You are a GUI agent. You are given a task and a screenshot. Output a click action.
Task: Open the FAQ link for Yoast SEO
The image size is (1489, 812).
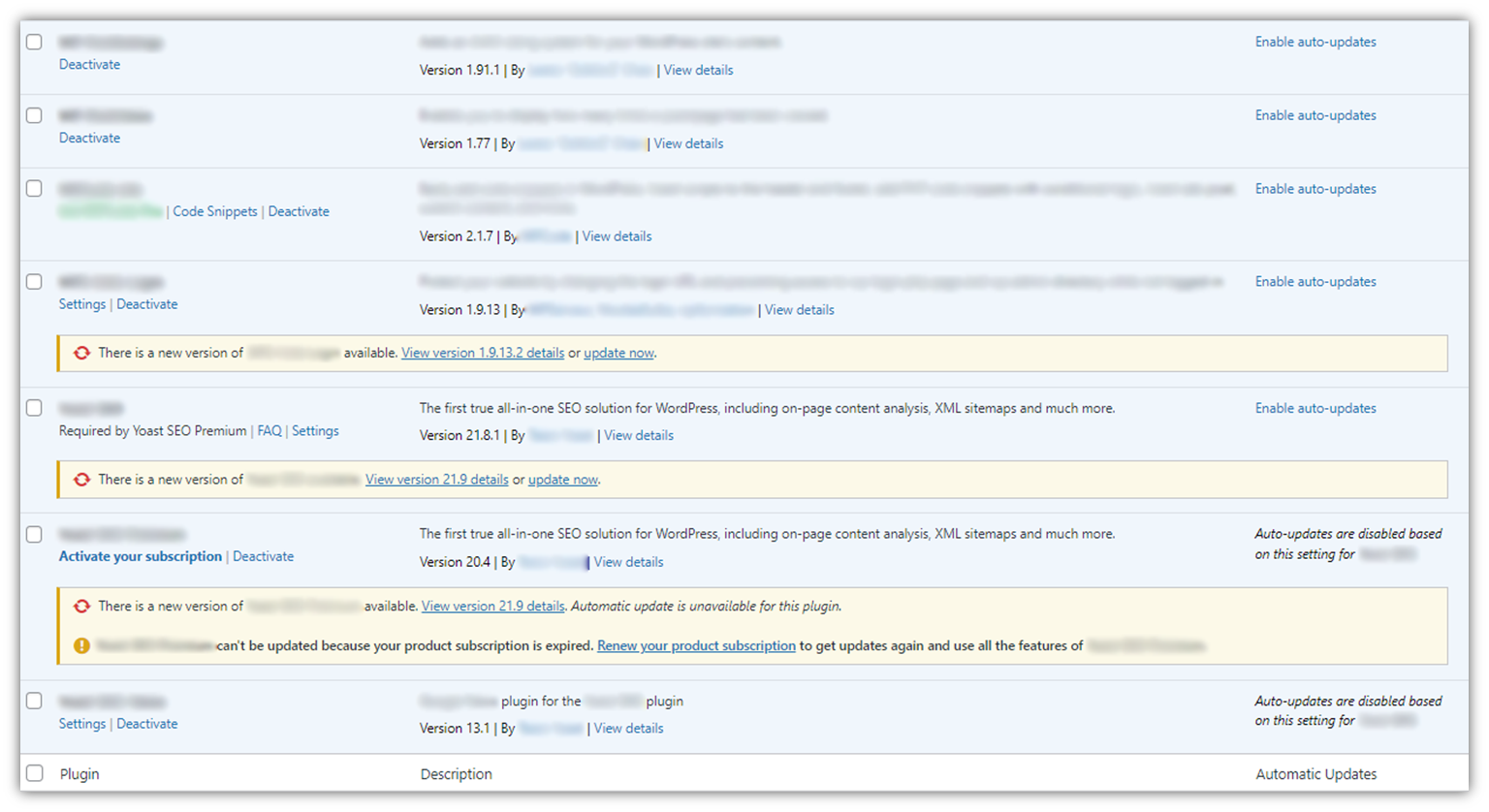point(269,430)
